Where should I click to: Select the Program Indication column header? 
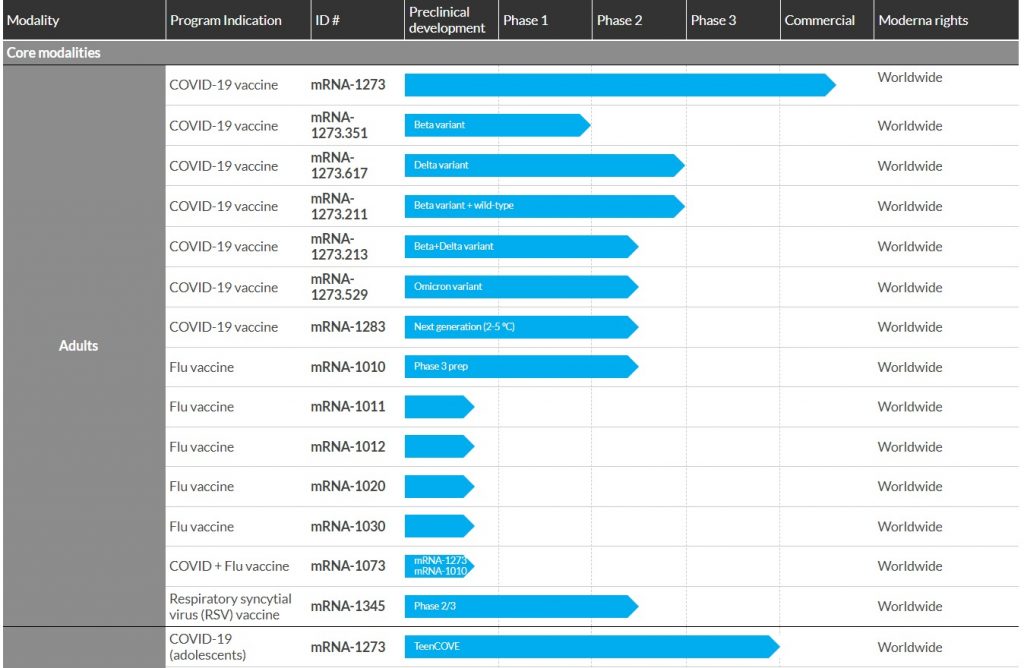[x=238, y=20]
